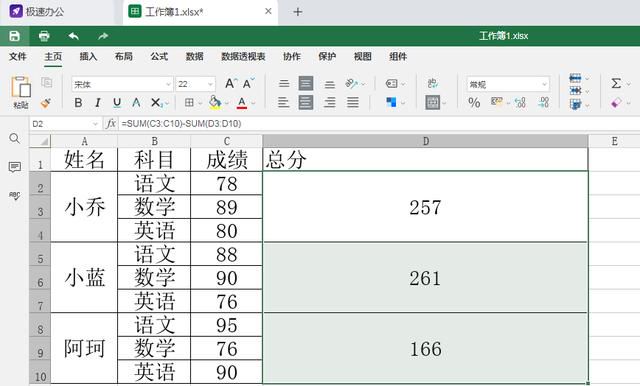The height and width of the screenshot is (386, 640).
Task: Click the cell style tag icon
Action: 391,84
